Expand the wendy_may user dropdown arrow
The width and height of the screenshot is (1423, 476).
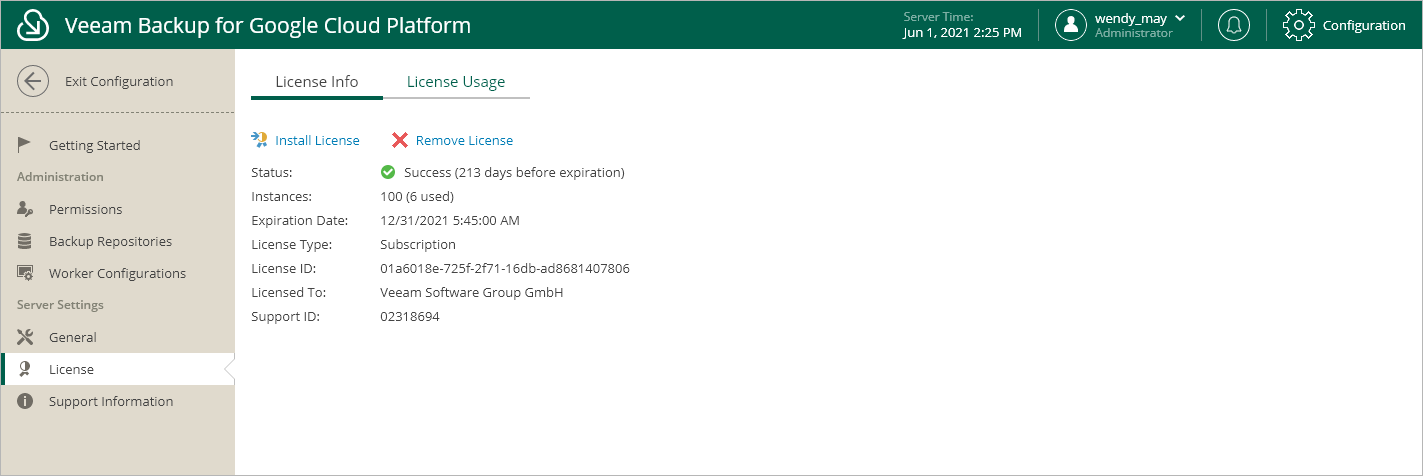pos(1180,18)
